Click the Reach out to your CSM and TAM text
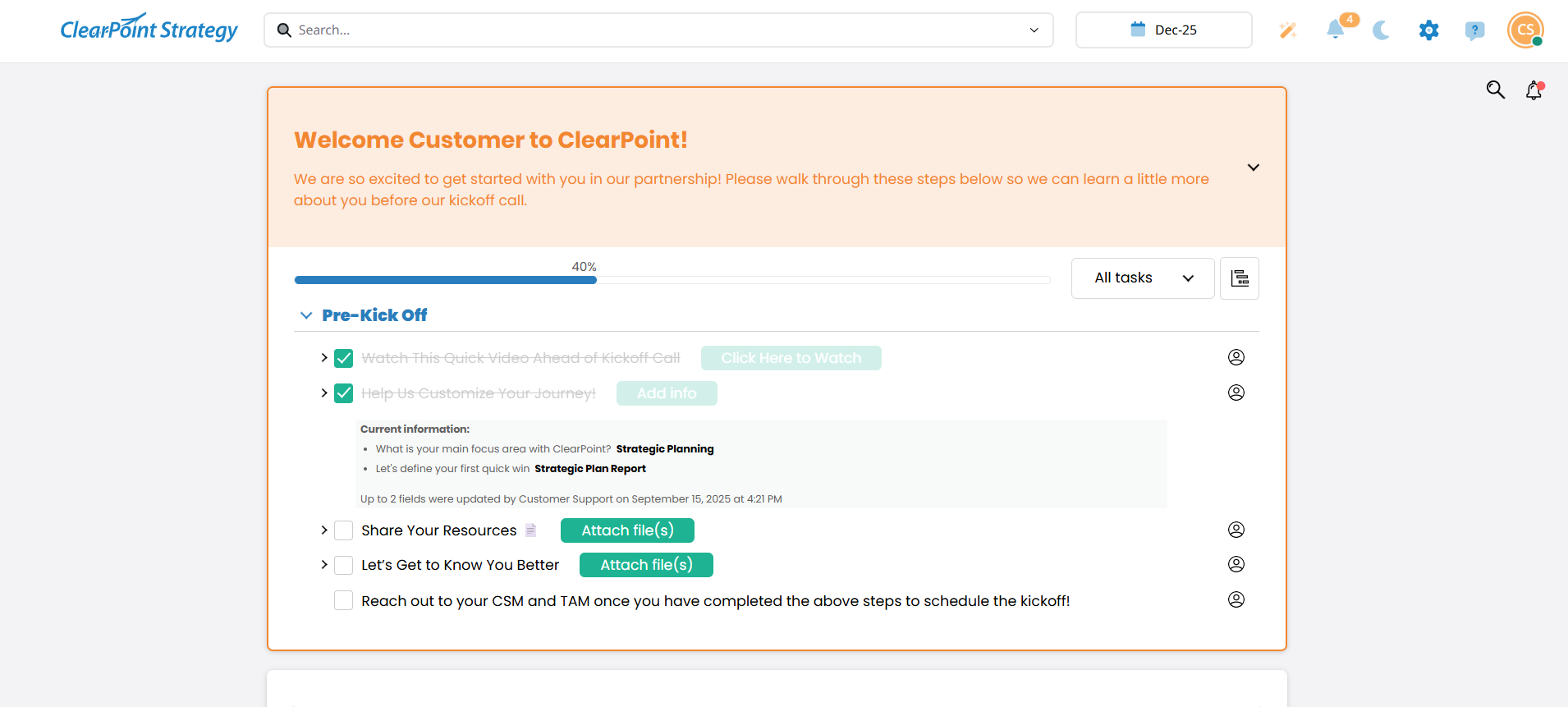 tap(715, 601)
